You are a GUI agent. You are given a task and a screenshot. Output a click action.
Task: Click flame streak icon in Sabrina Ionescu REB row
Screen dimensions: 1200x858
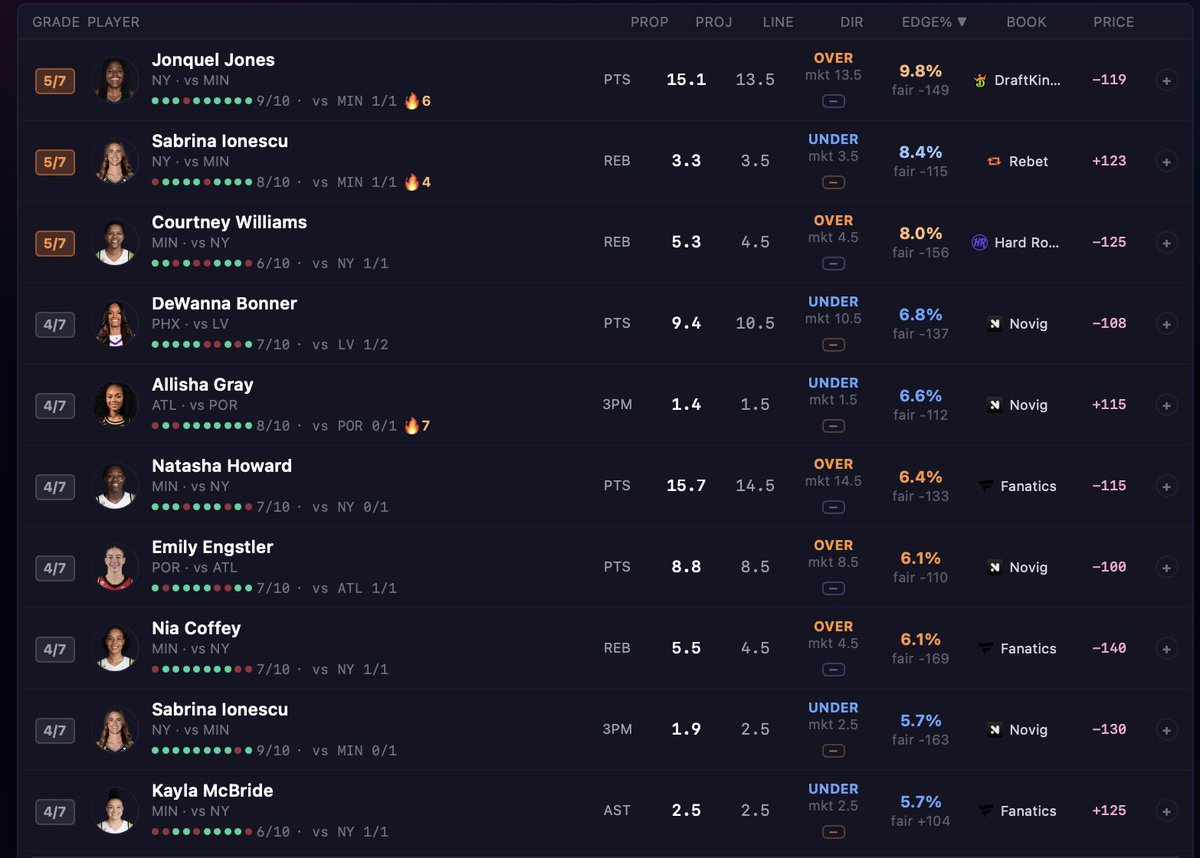click(x=411, y=182)
